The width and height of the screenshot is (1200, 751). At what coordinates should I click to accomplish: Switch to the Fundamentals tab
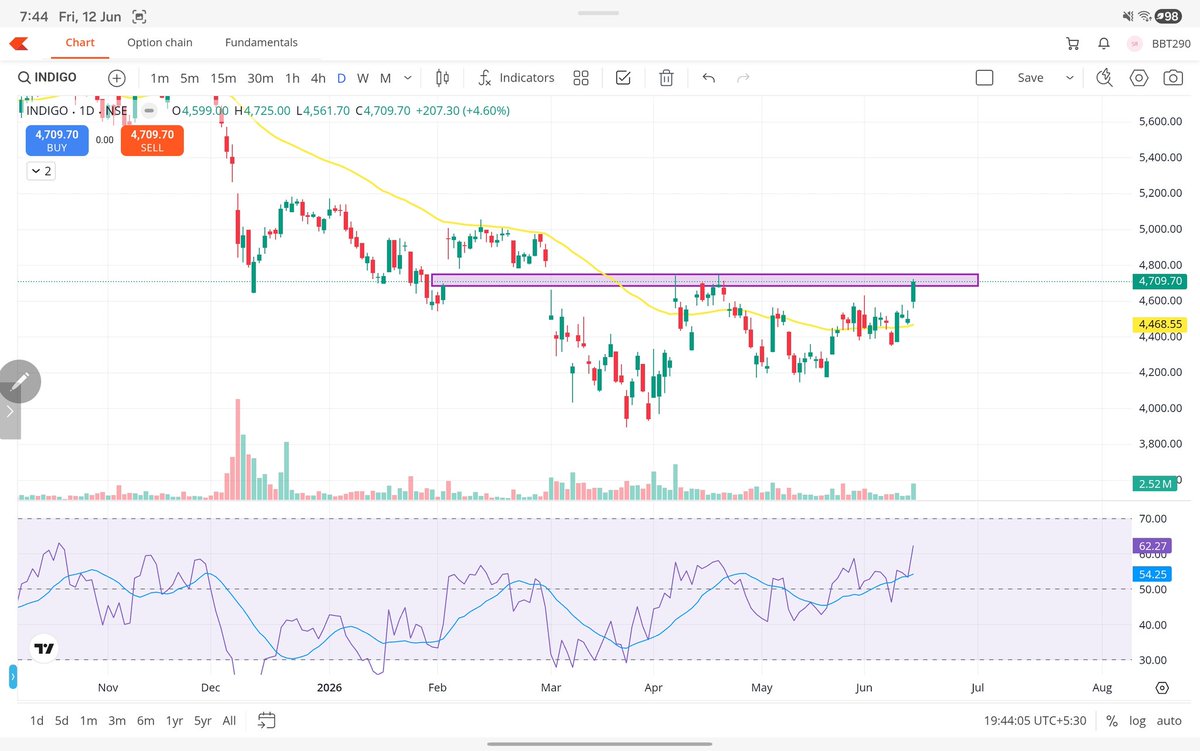261,43
